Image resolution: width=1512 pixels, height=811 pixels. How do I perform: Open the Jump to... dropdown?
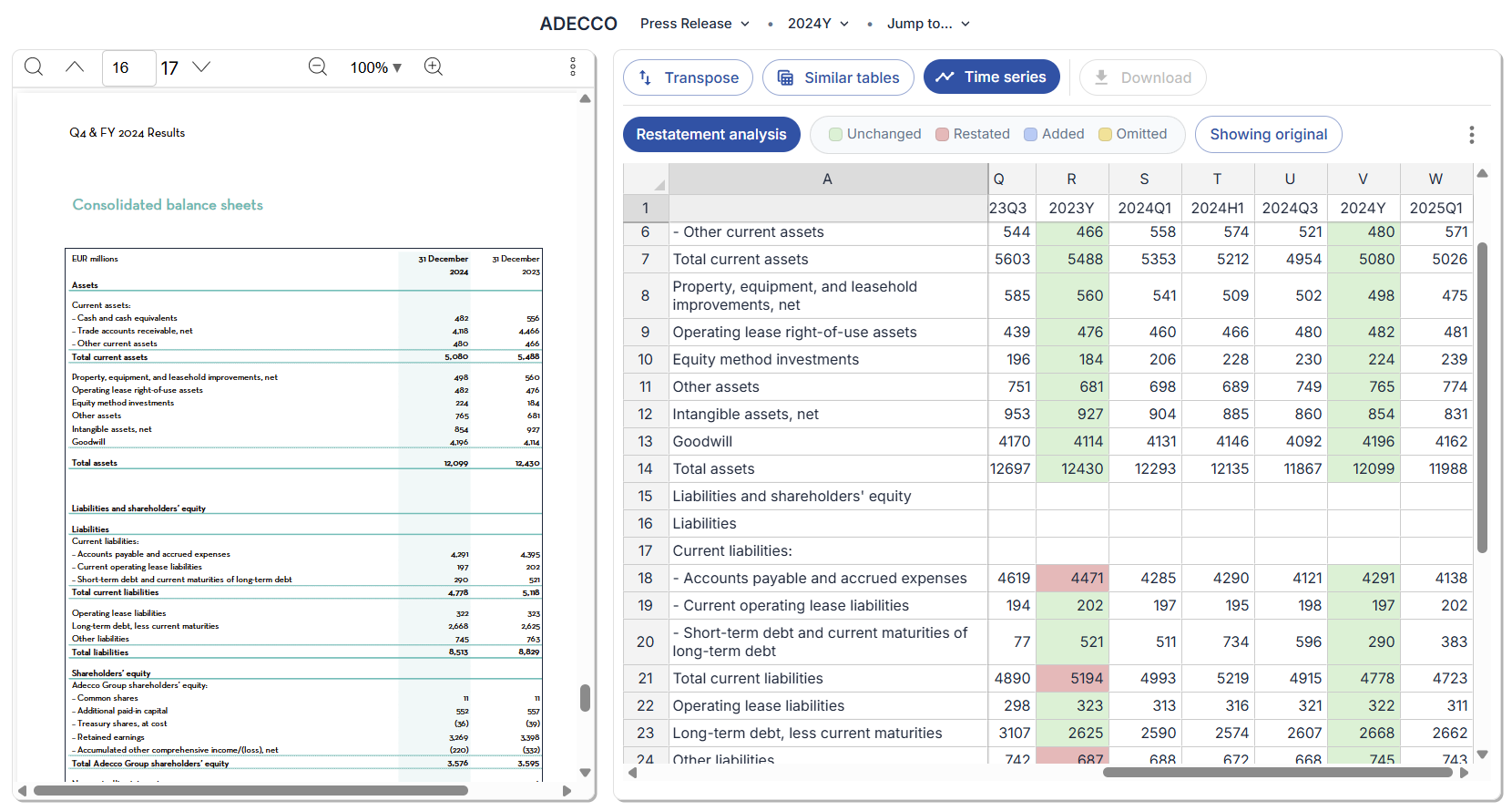(928, 24)
